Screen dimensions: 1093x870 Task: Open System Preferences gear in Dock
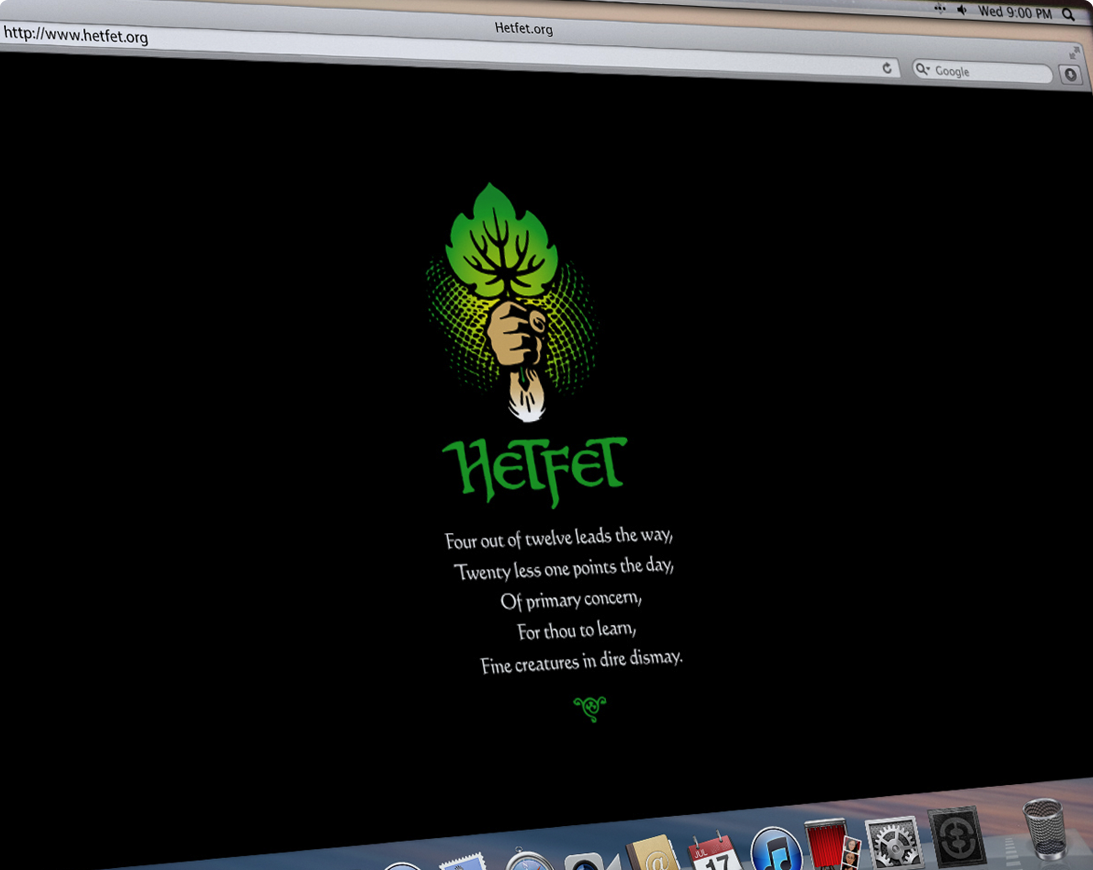click(x=894, y=841)
